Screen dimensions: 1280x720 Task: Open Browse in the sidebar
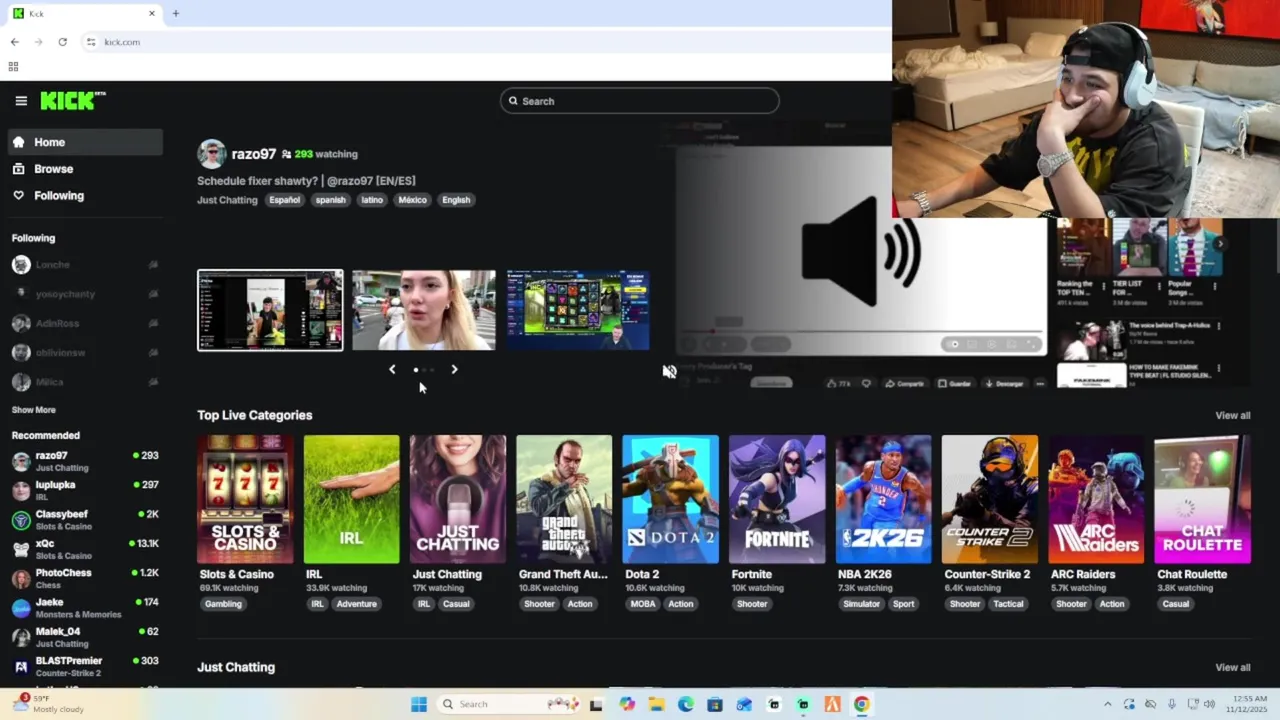click(x=85, y=169)
